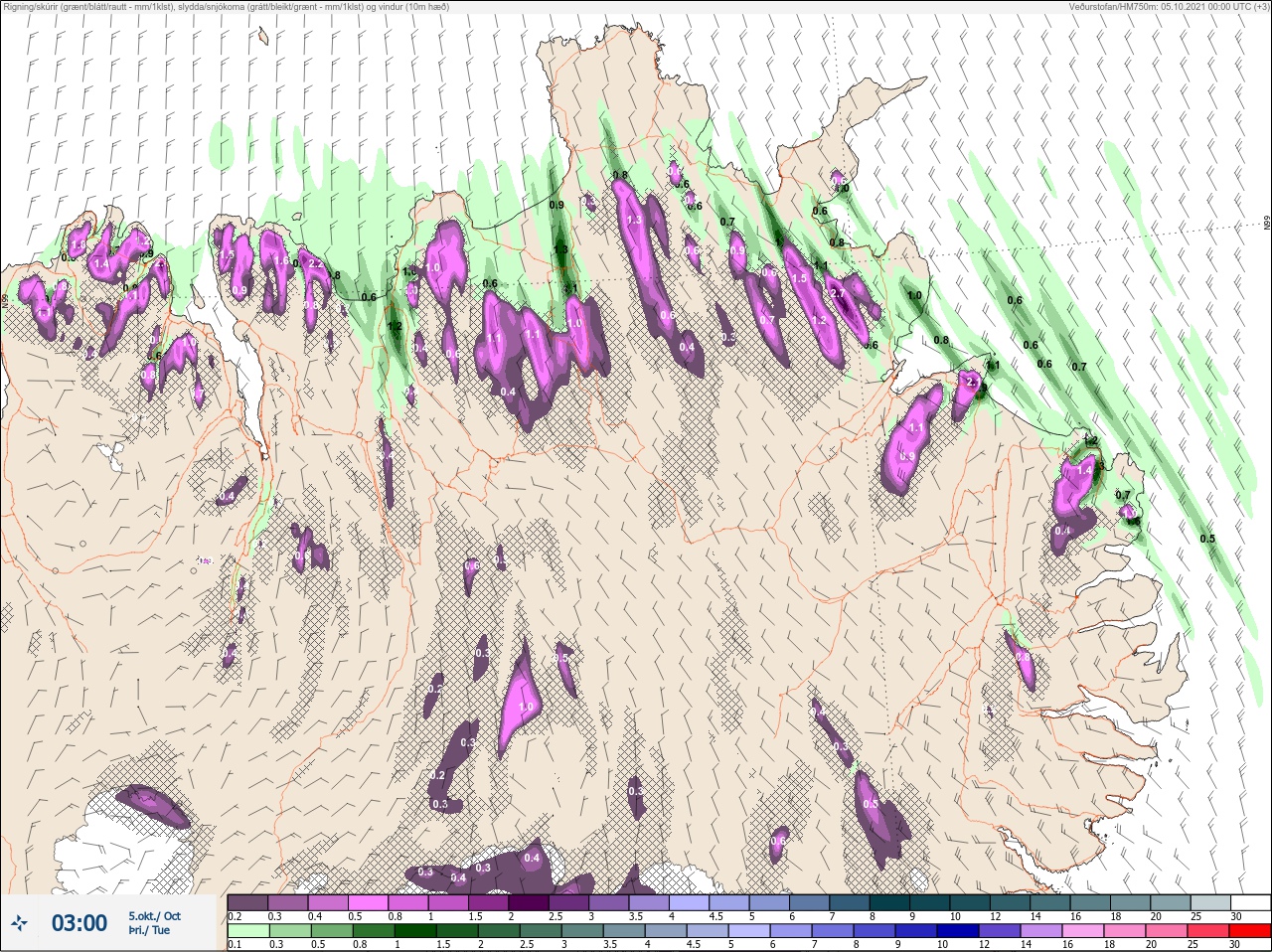The width and height of the screenshot is (1272, 952).
Task: Click the bright magenta 0.5 swatch in upper legend
Action: (x=368, y=902)
